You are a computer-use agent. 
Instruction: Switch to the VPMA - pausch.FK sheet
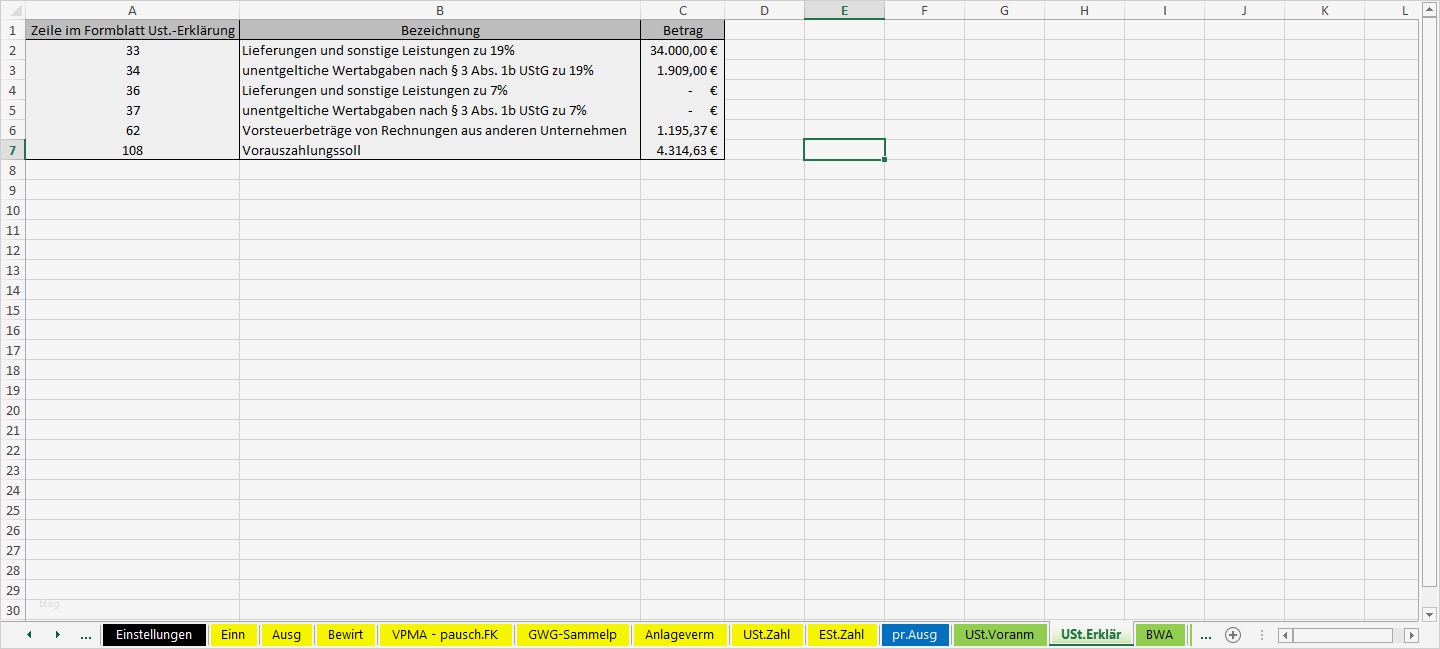click(443, 634)
